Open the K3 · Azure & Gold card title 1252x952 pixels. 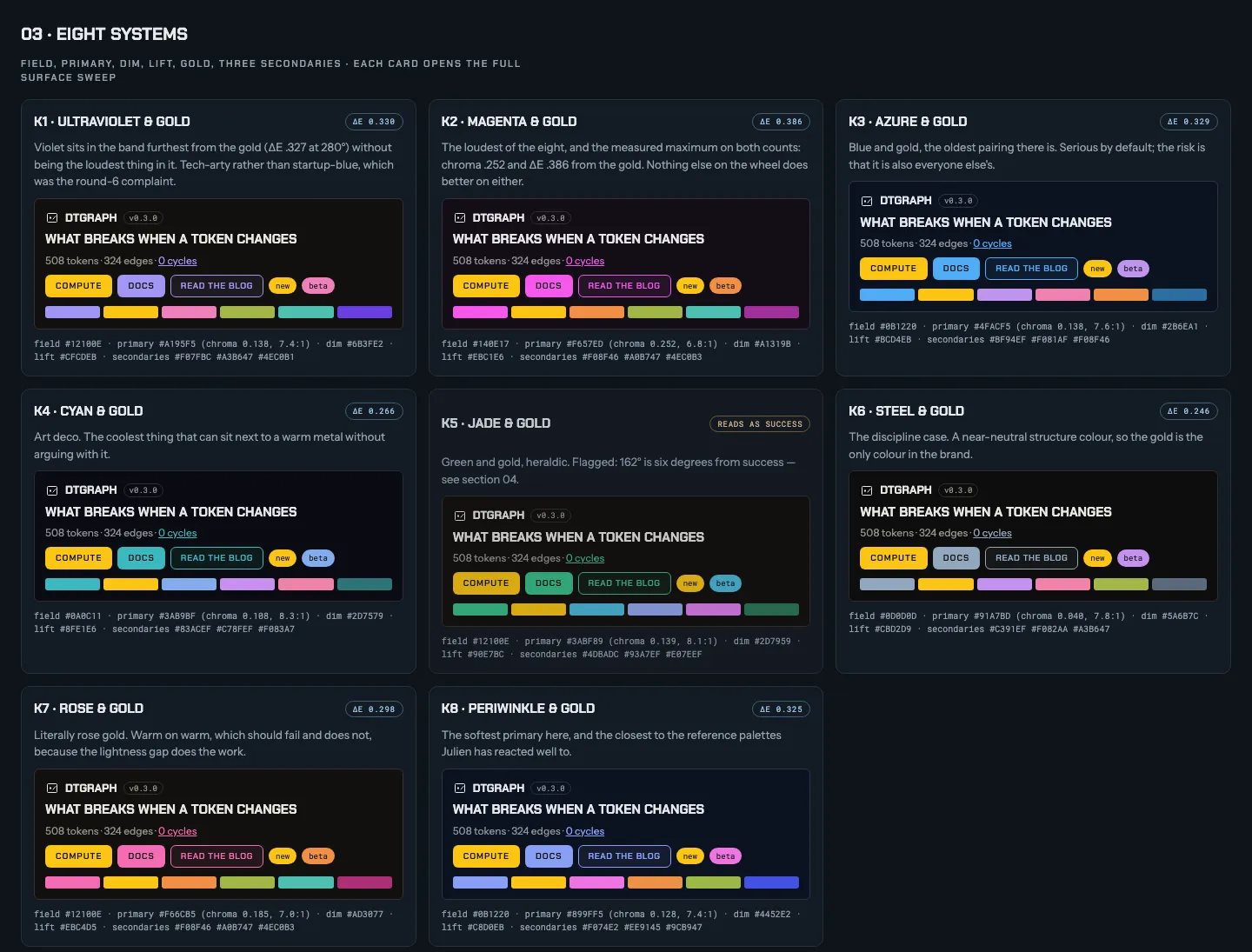click(908, 122)
